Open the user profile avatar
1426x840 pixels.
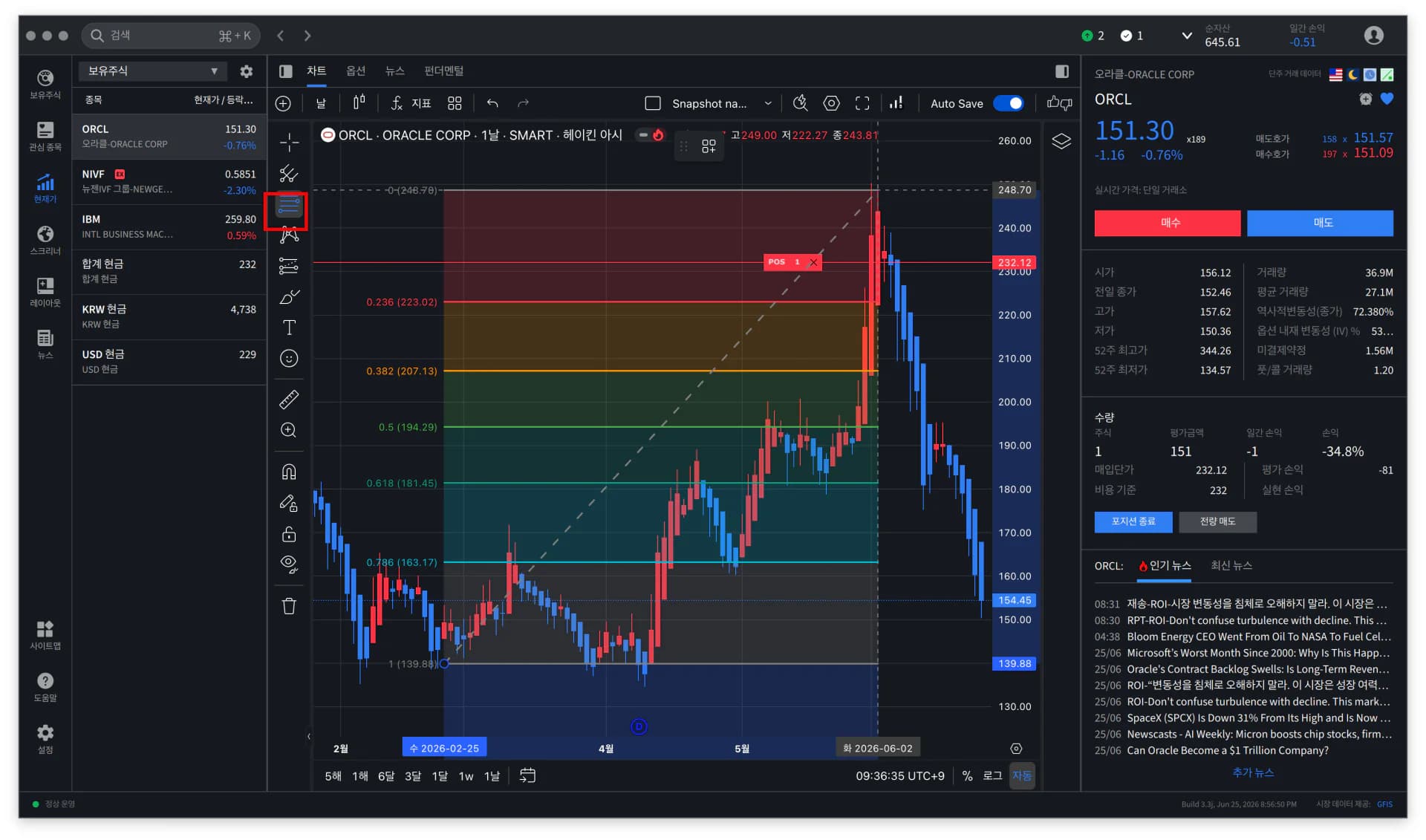pos(1374,35)
